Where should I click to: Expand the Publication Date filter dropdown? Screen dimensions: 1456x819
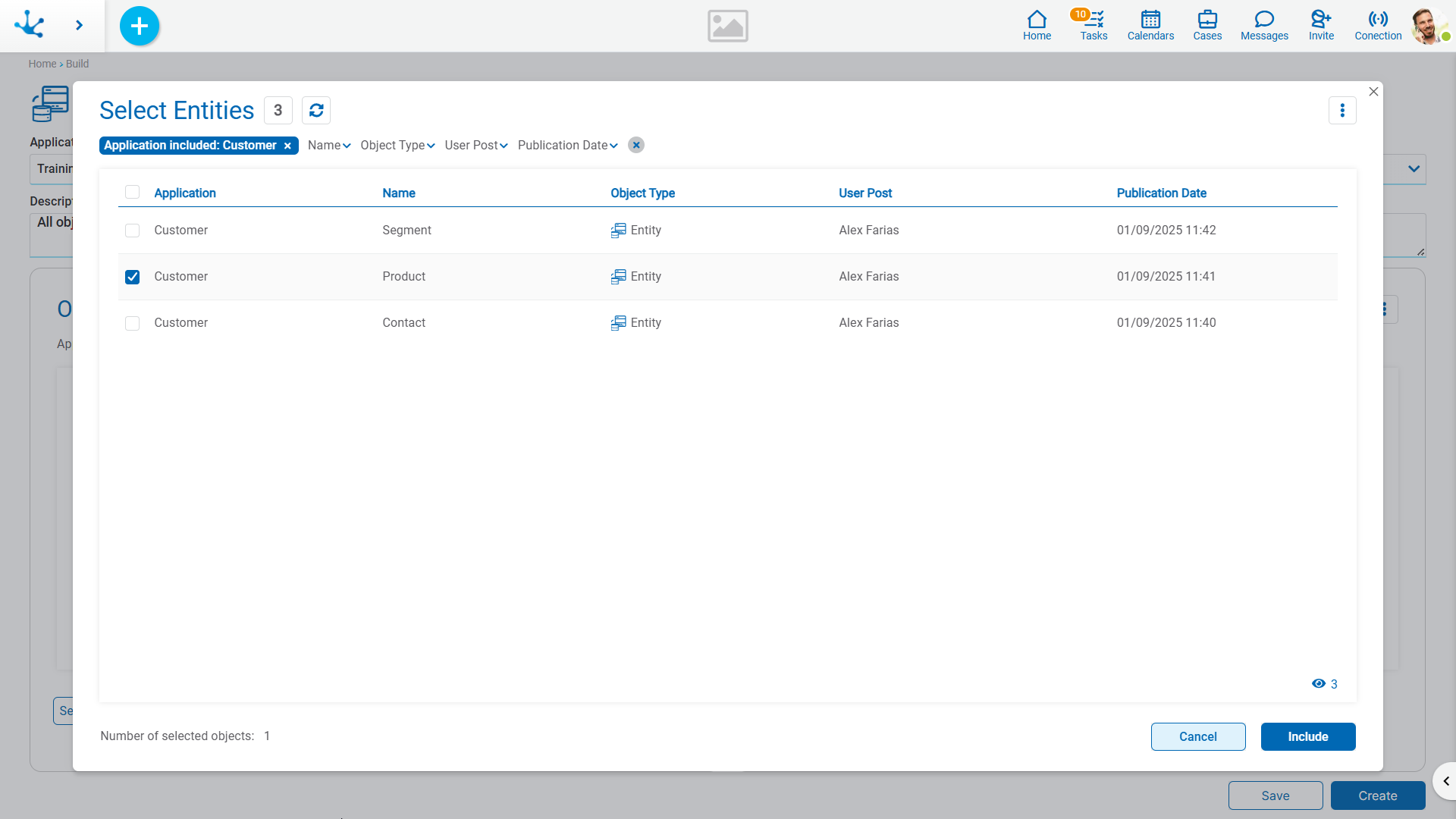(567, 146)
